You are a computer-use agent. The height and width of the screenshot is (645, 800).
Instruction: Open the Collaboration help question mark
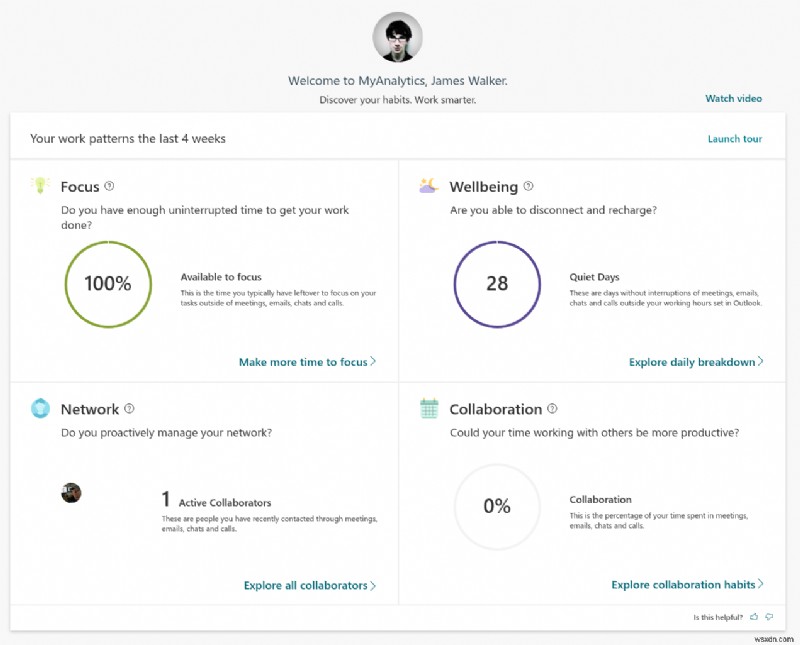click(x=553, y=409)
